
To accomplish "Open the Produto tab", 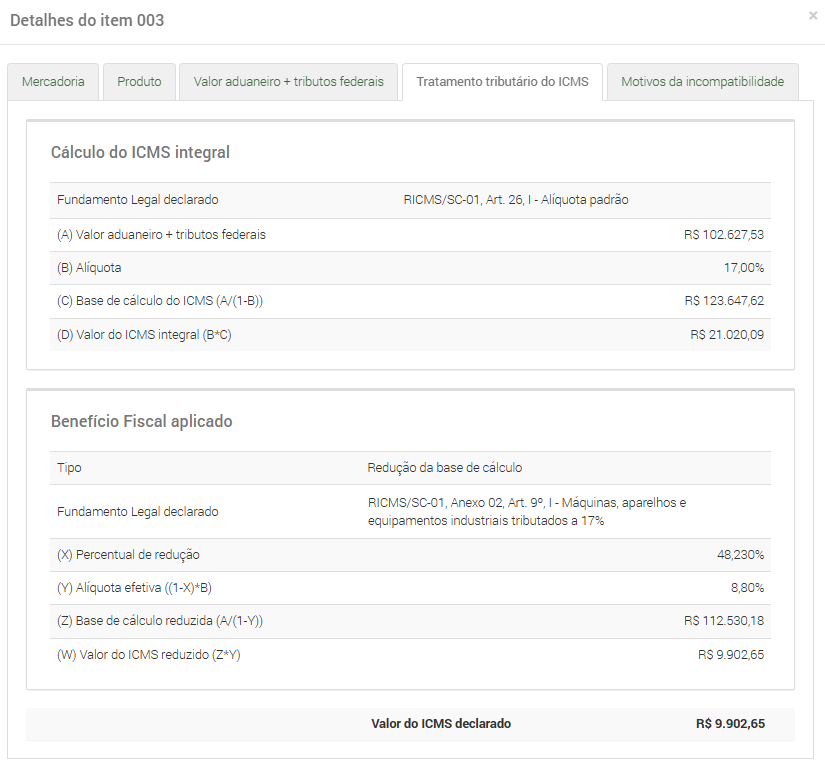I will 139,82.
